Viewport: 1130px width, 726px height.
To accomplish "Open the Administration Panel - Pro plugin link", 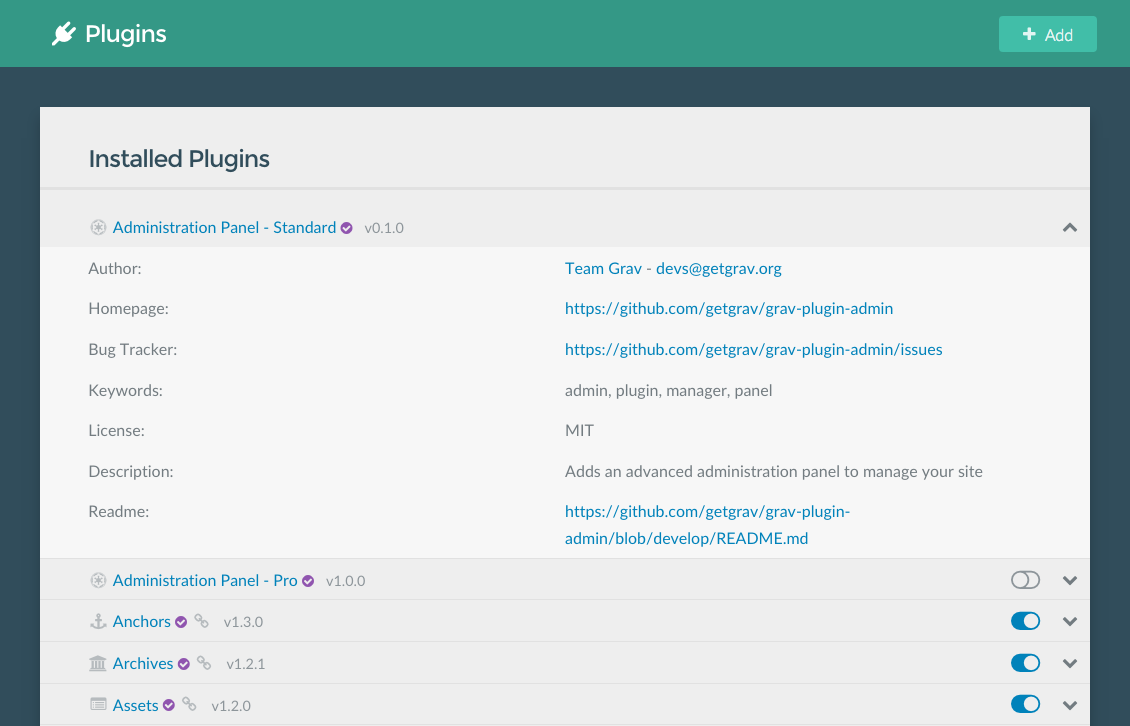I will [x=205, y=580].
